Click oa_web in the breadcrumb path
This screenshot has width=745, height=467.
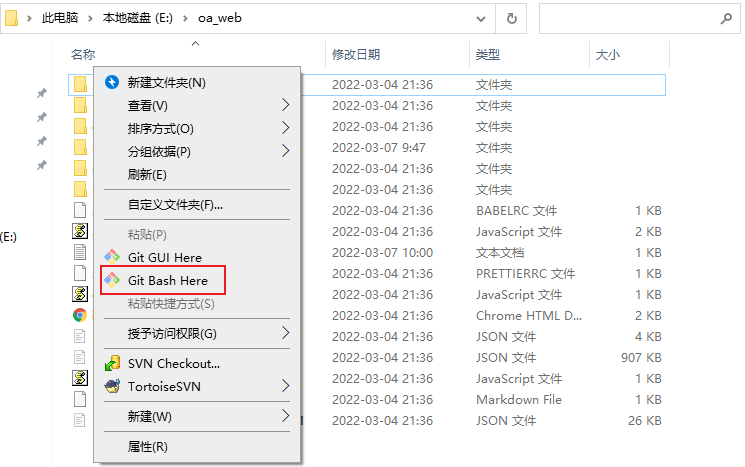coord(220,18)
